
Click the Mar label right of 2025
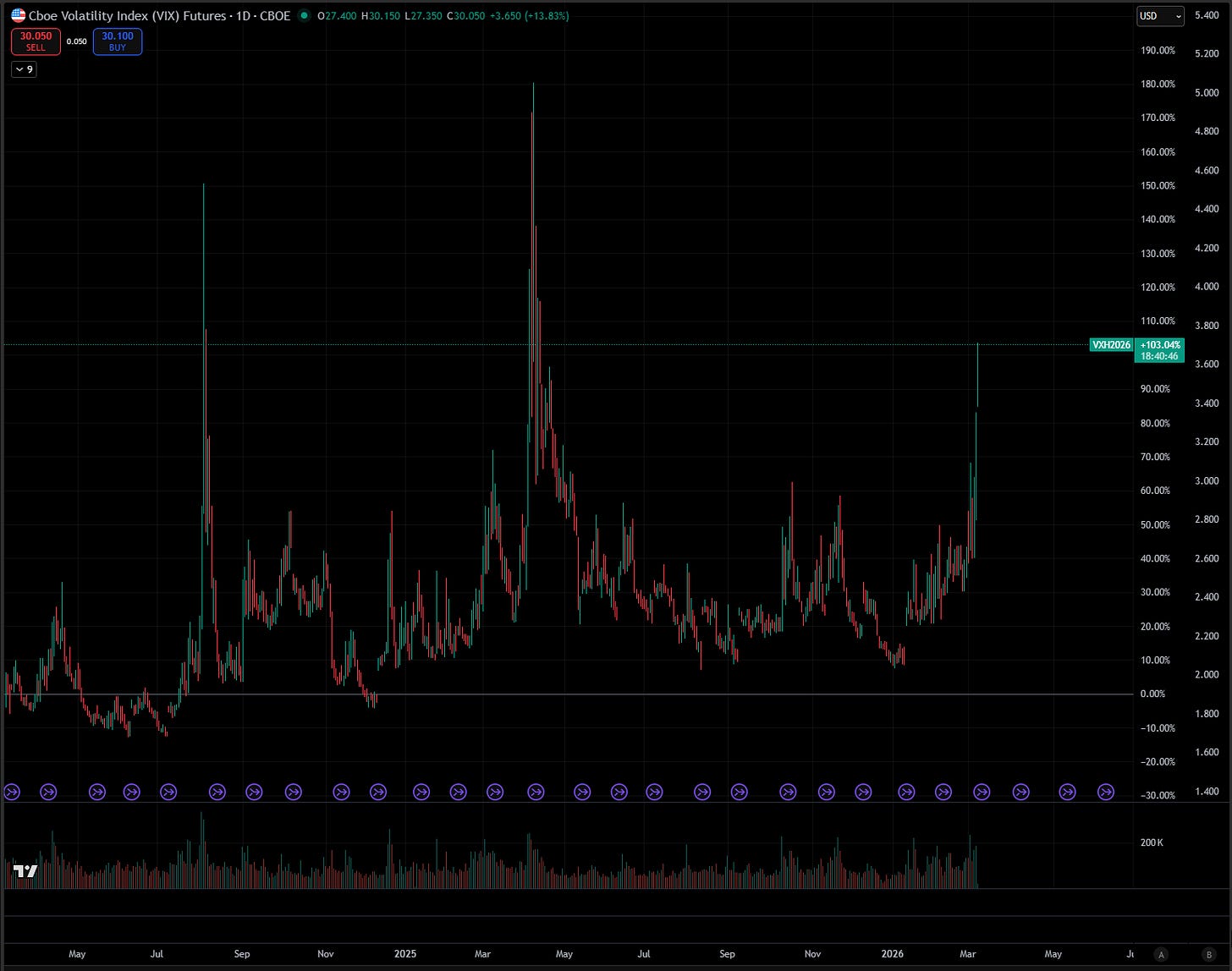[482, 954]
